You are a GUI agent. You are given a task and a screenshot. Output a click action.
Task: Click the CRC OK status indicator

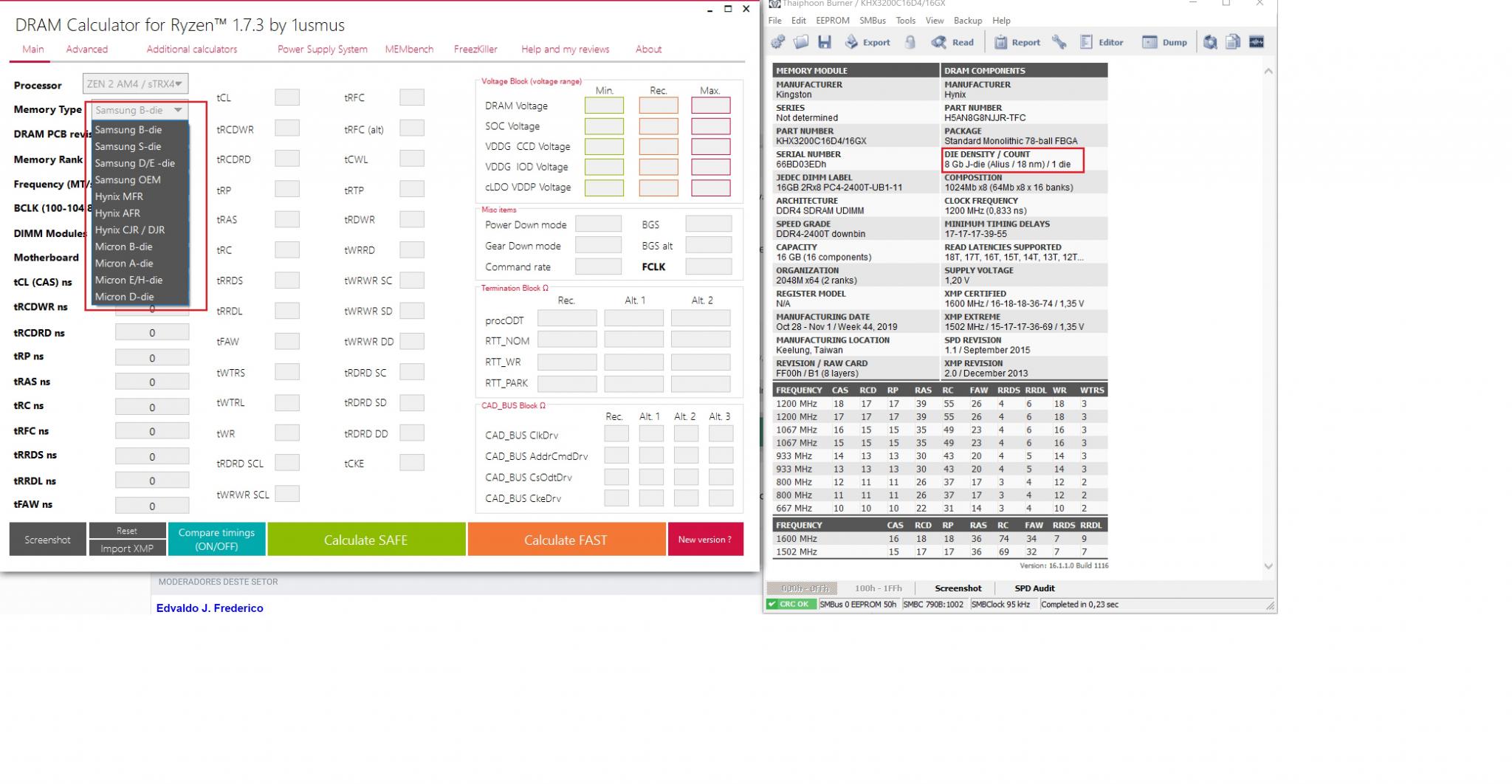[790, 604]
